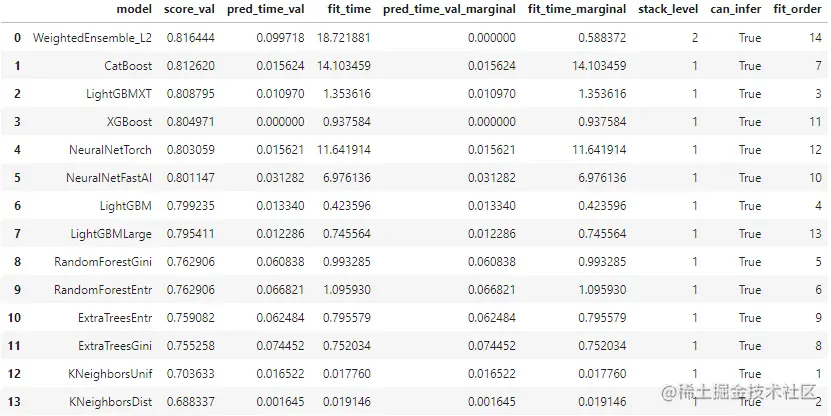831x416 pixels.
Task: Click row index 13
Action: coord(14,402)
